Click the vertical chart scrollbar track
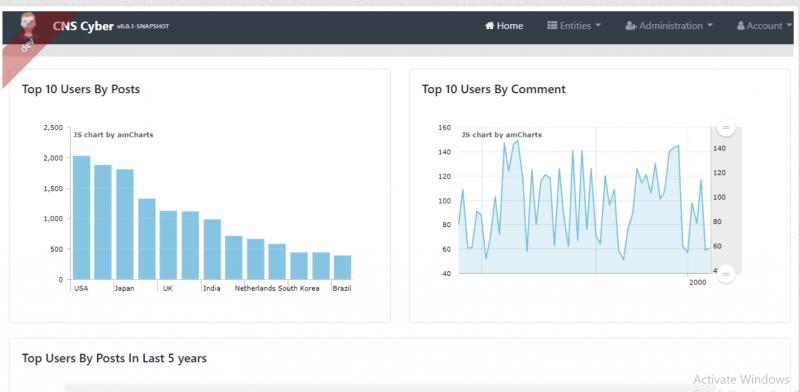This screenshot has height=392, width=800. tap(726, 200)
